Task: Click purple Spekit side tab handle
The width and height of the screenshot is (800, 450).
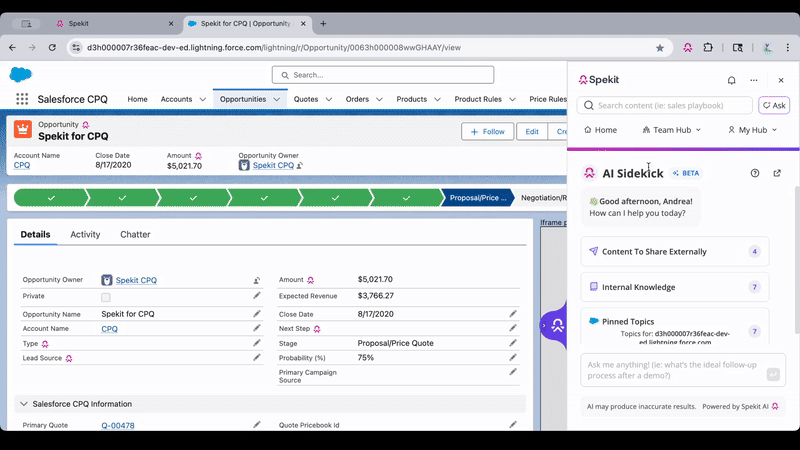Action: [x=554, y=325]
